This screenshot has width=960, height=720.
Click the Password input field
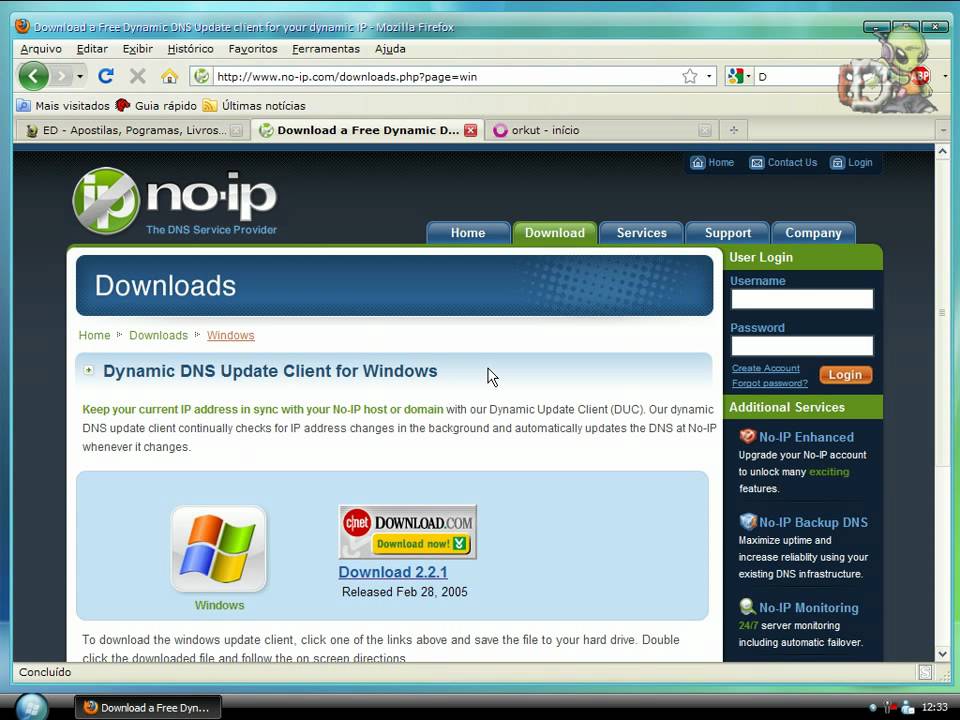[x=802, y=346]
